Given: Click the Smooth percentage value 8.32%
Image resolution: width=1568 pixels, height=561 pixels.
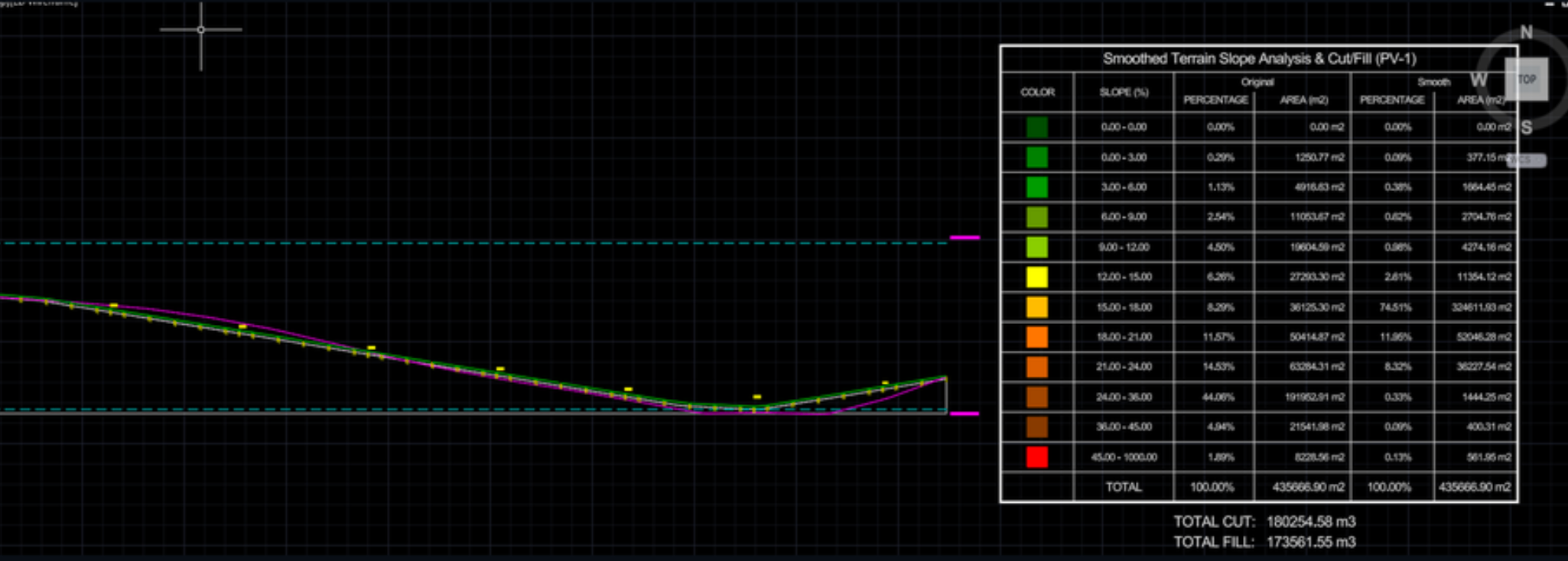Looking at the screenshot, I should pyautogui.click(x=1398, y=367).
